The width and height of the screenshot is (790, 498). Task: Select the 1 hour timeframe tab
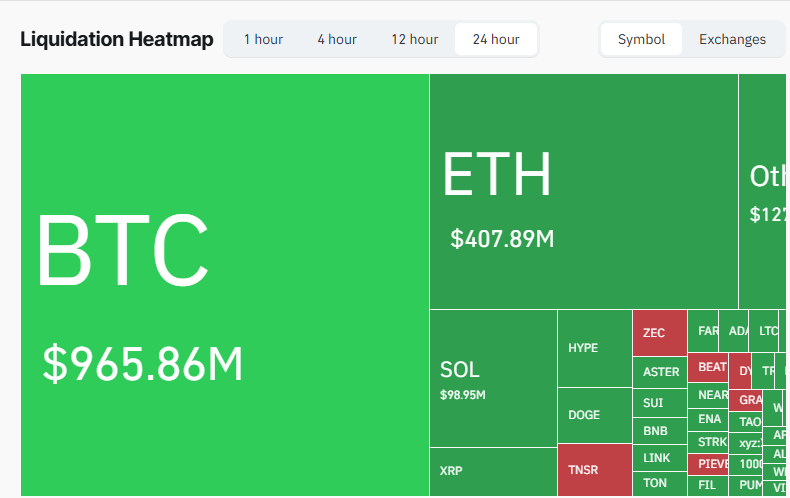pyautogui.click(x=263, y=40)
